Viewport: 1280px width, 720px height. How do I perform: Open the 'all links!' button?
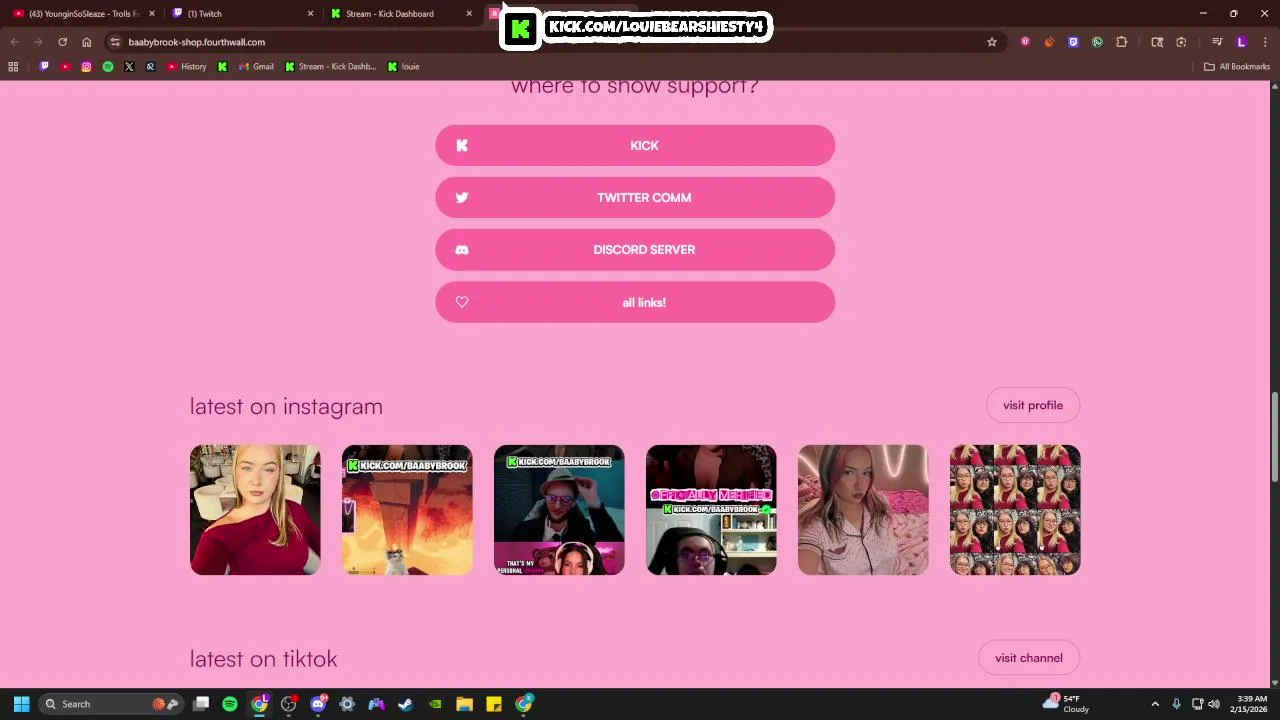(635, 302)
